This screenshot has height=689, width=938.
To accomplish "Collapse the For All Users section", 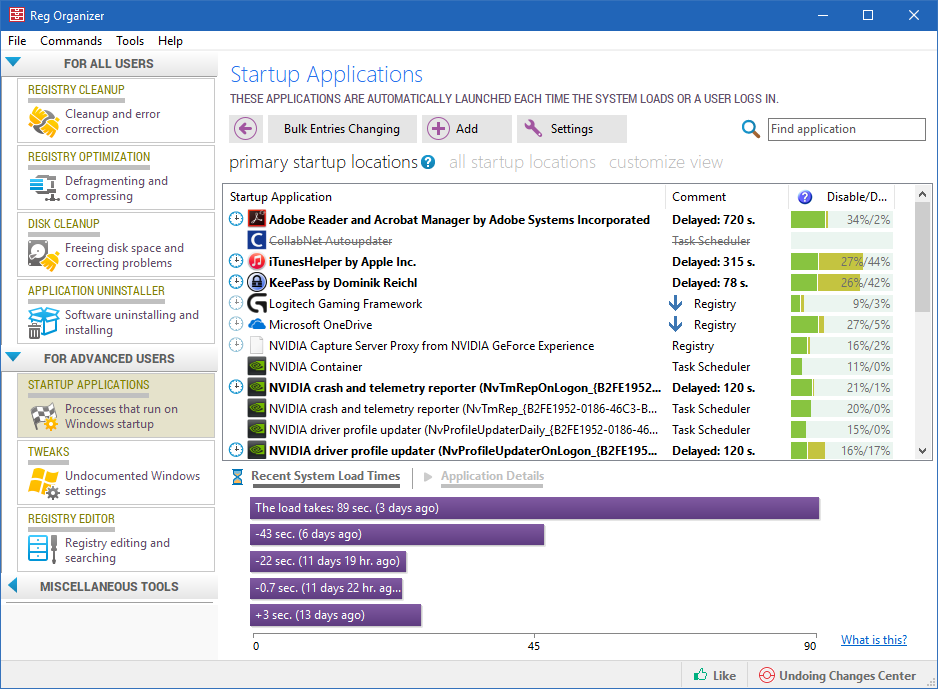I will [13, 63].
